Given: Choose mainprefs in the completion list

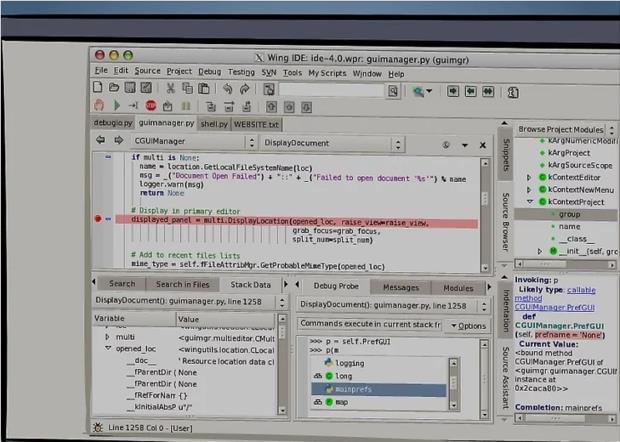Looking at the screenshot, I should (379, 389).
